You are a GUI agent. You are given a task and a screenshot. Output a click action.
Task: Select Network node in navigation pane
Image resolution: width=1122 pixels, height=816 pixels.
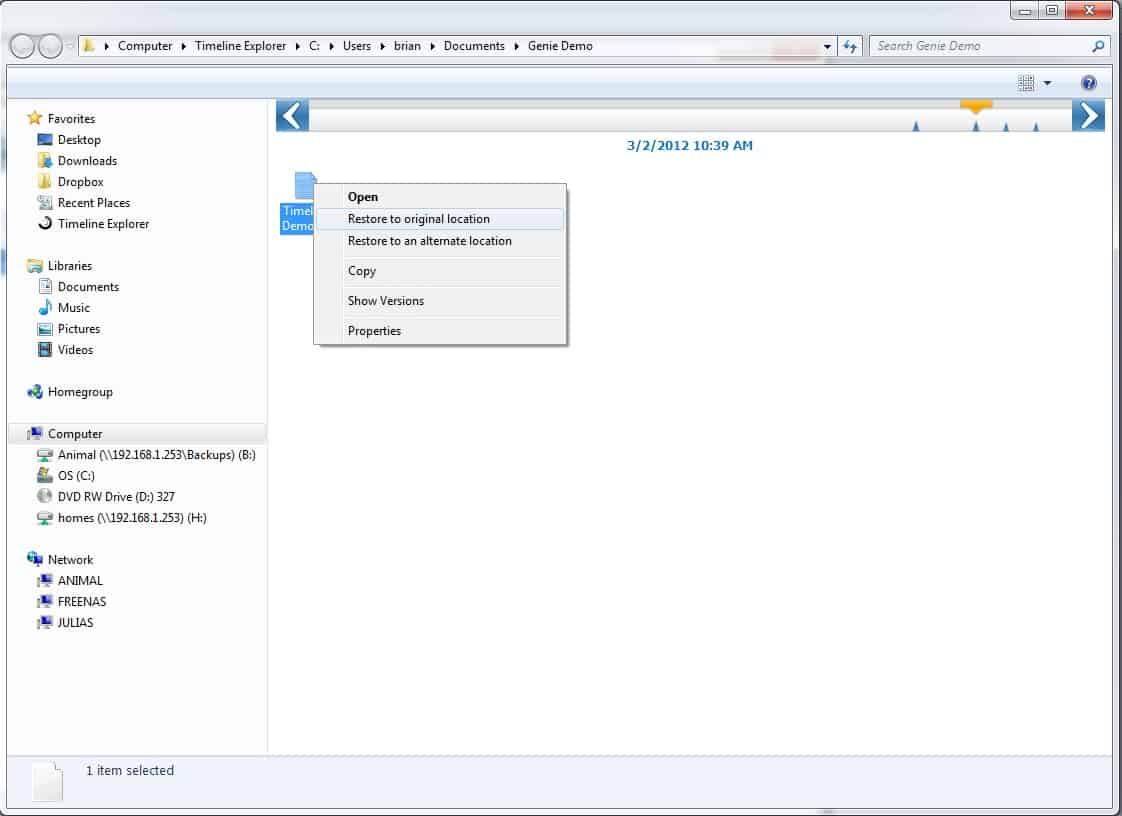click(x=69, y=559)
